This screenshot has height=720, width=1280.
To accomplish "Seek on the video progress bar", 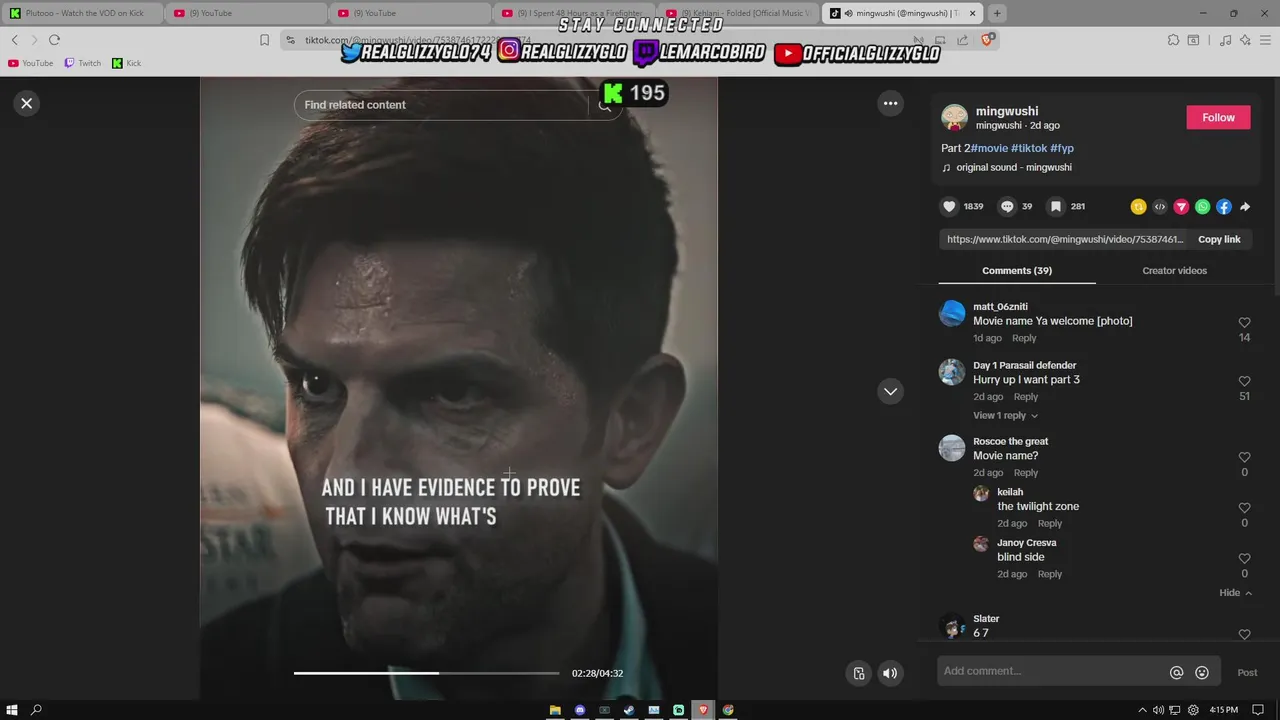I will click(x=426, y=673).
